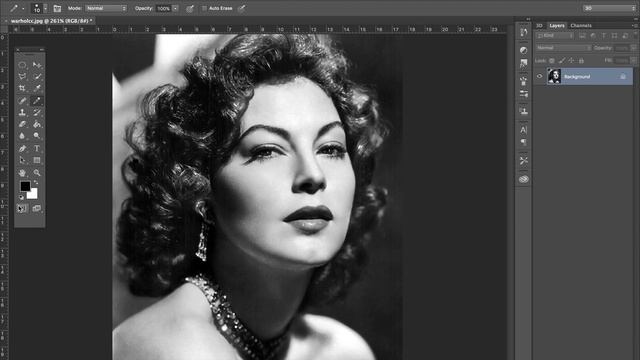Reset to default black and white colors
Image resolution: width=640 pixels, height=360 pixels.
(22, 198)
